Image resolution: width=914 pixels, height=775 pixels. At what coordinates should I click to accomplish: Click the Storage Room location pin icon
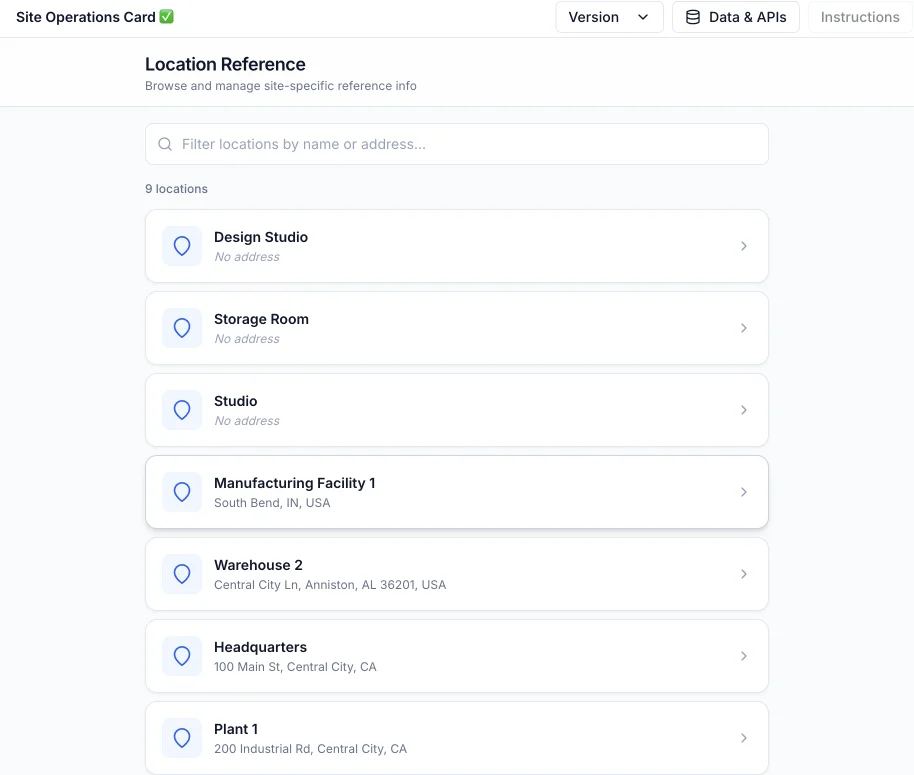point(182,328)
